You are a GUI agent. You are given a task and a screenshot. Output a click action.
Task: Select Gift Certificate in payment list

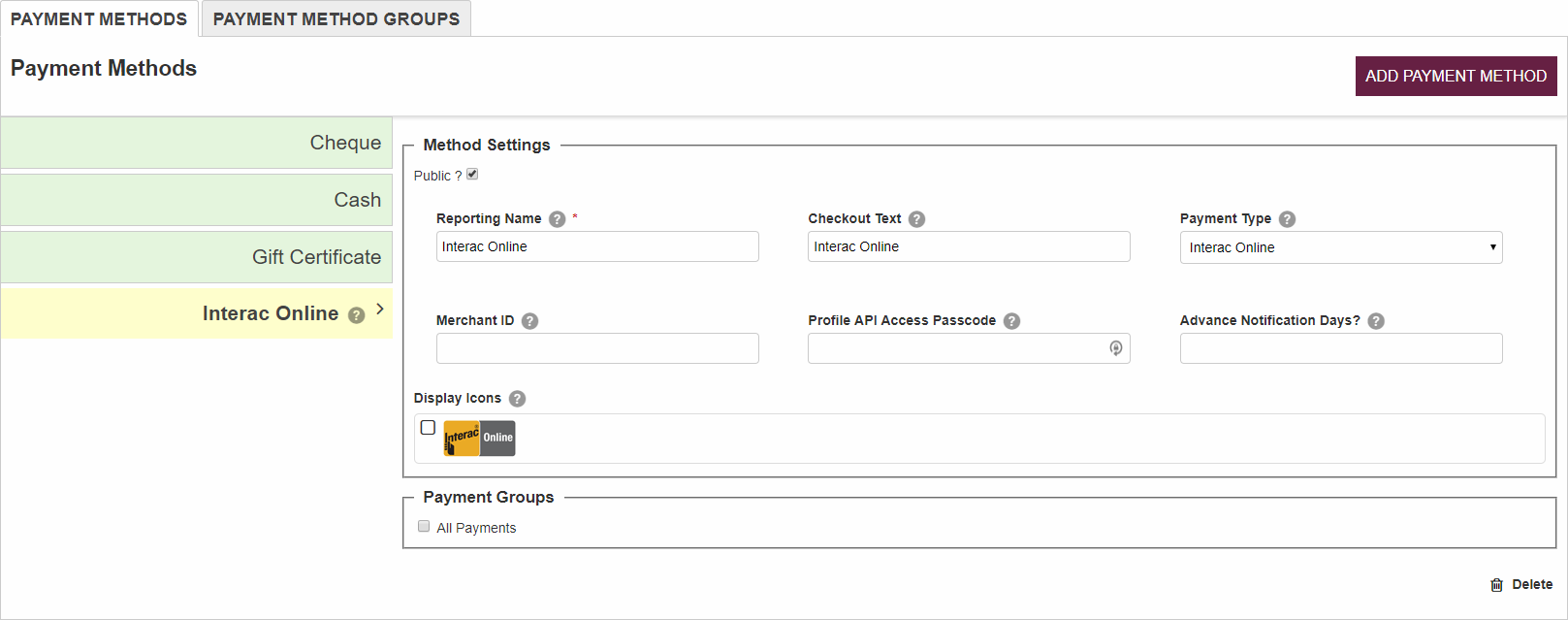(x=197, y=257)
